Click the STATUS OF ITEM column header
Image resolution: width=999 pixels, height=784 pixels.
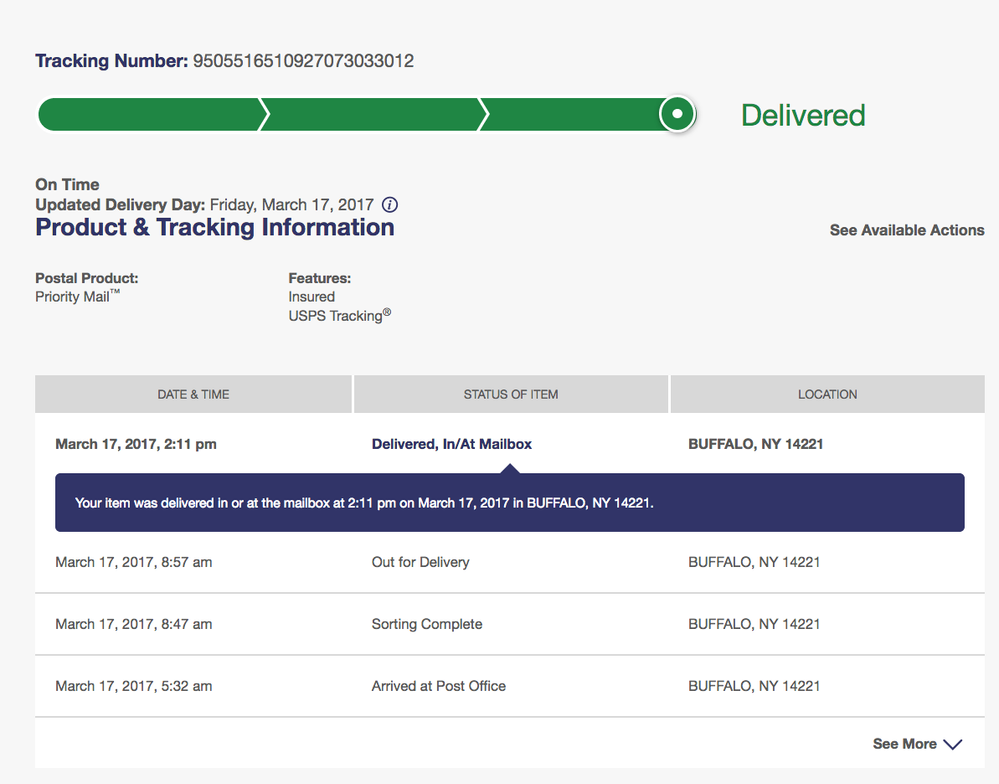511,394
